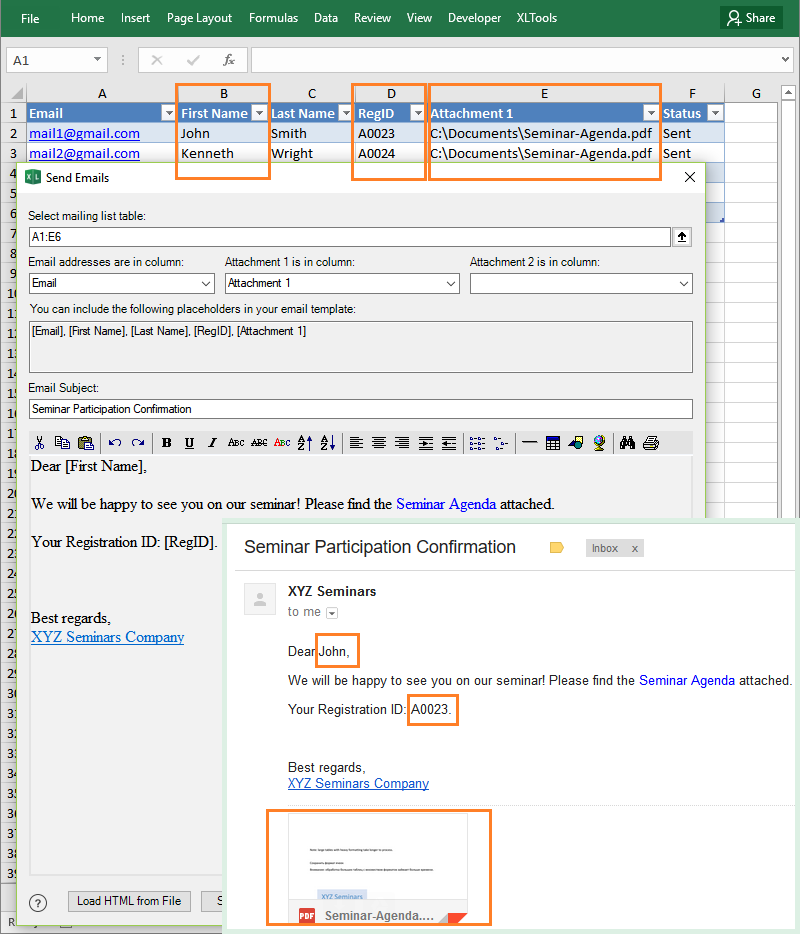Toggle the numbered list formatting

coord(478,442)
